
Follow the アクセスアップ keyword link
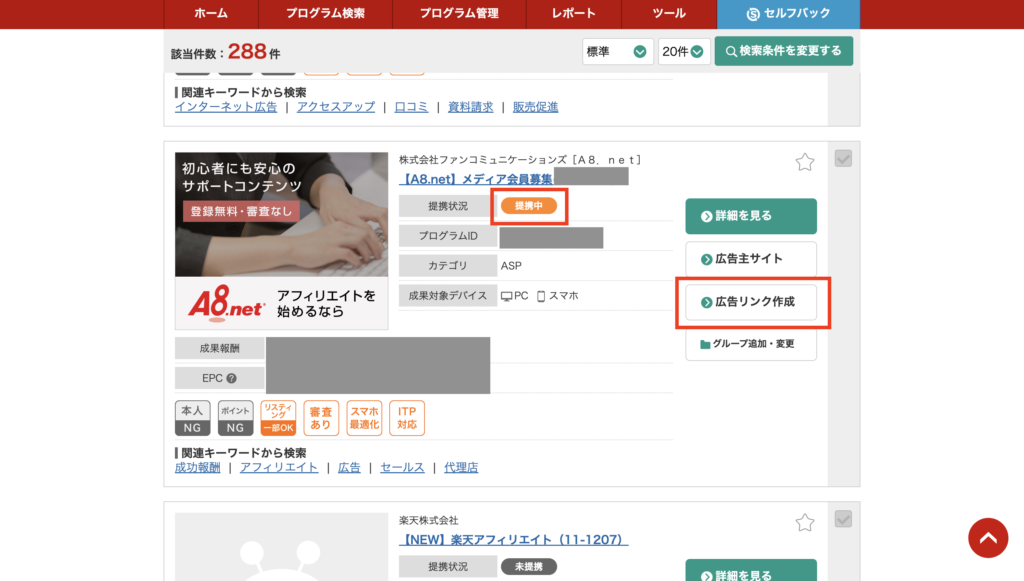pyautogui.click(x=336, y=107)
